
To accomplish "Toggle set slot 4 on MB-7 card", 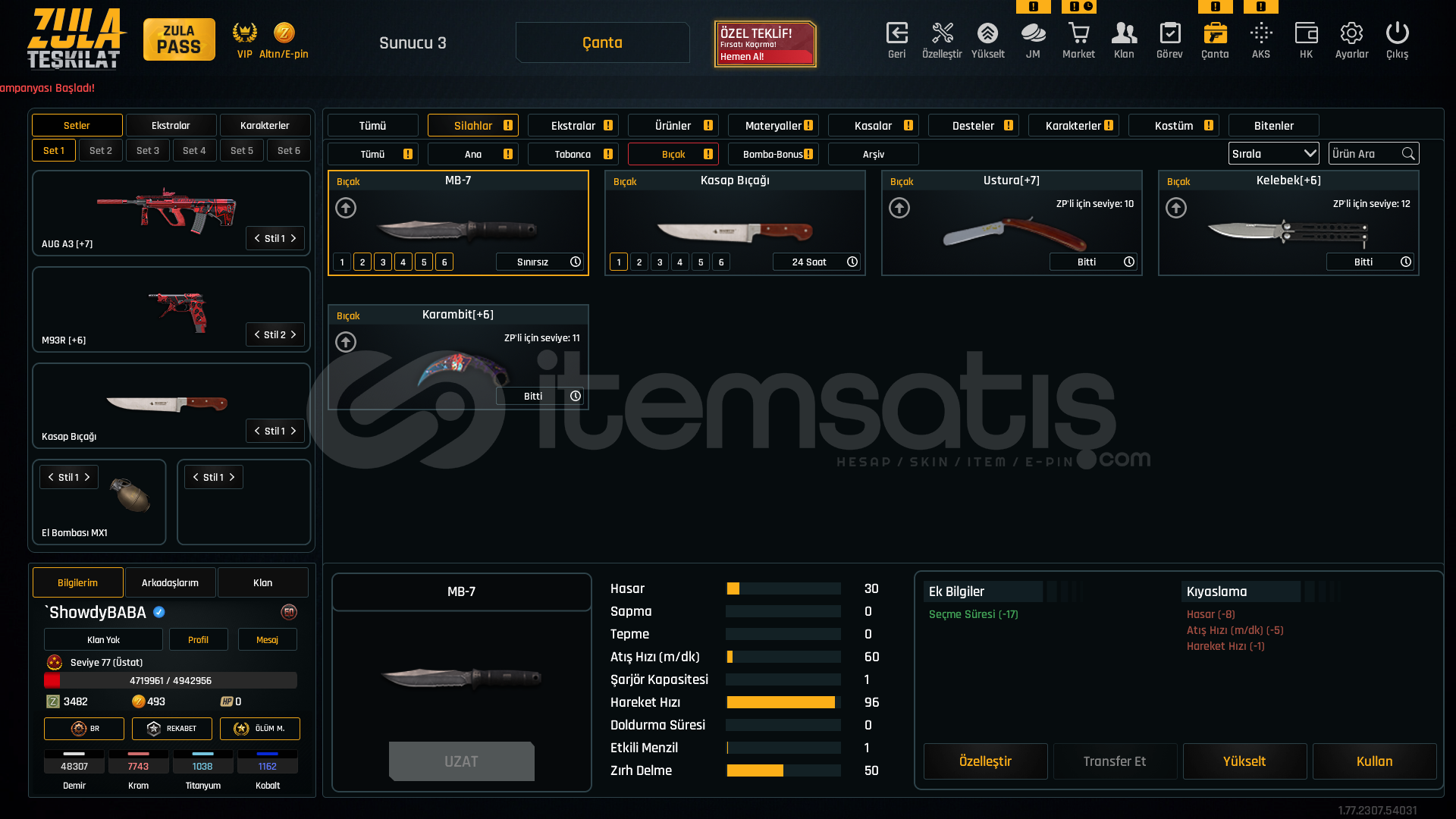I will [403, 262].
